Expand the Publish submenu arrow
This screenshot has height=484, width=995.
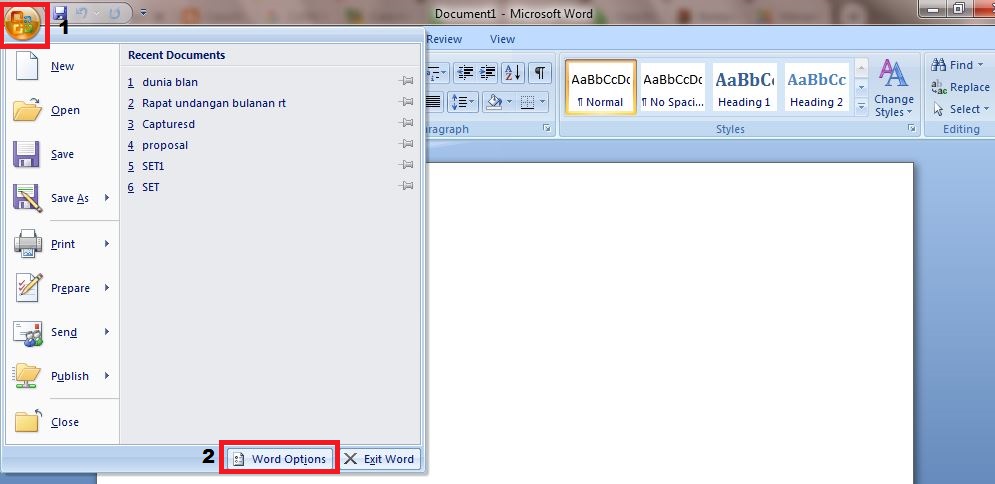[107, 376]
